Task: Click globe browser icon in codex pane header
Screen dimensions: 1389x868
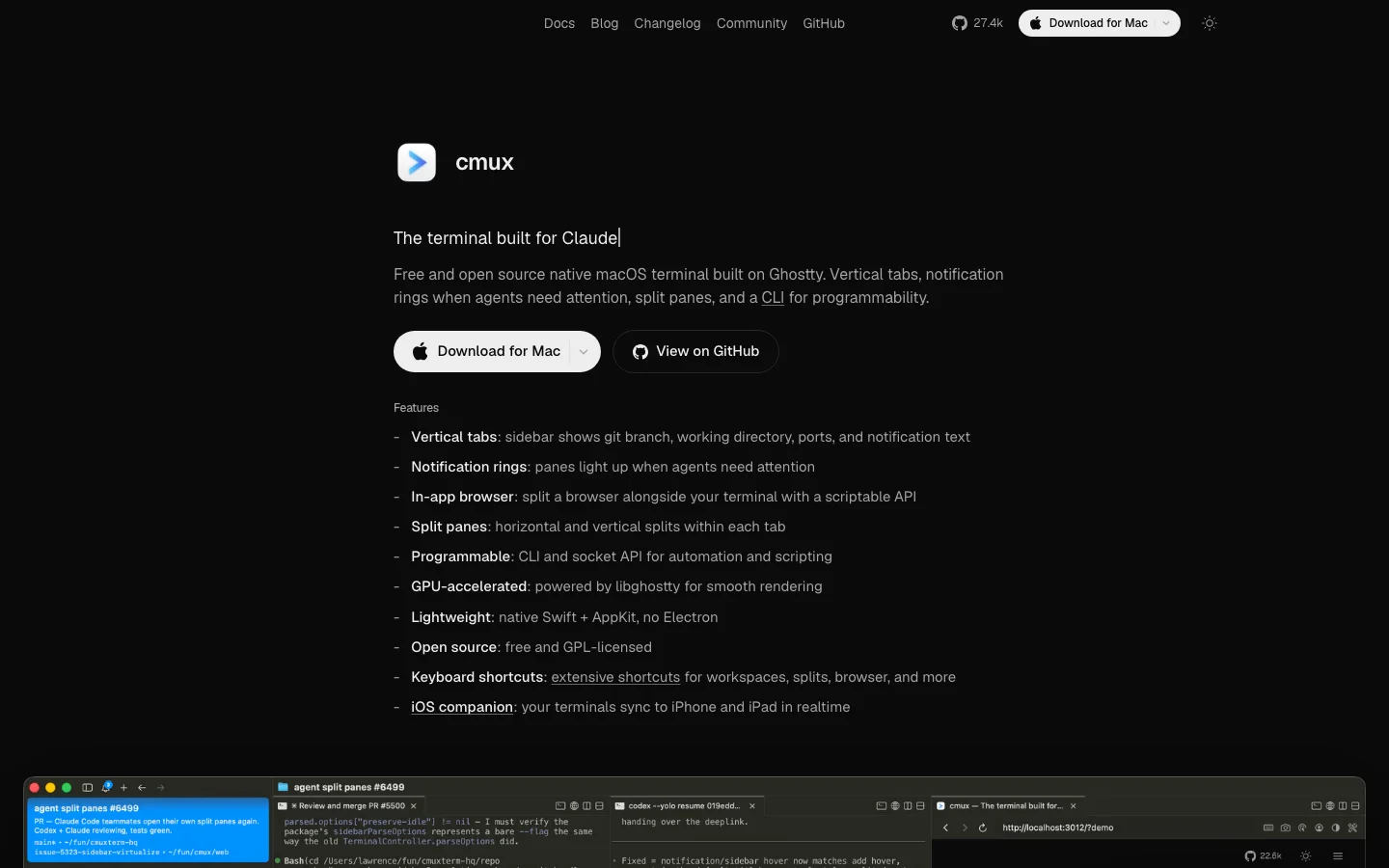Action: click(895, 805)
